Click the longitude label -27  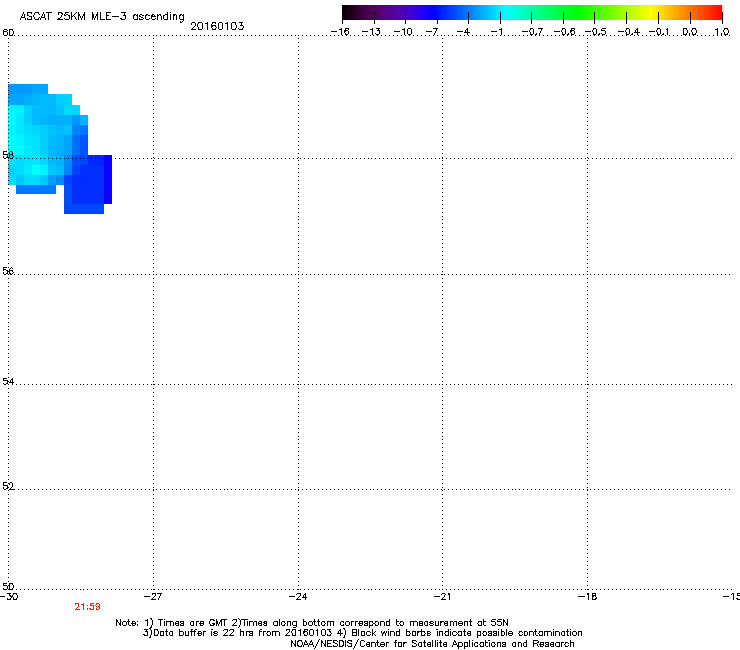click(x=153, y=597)
